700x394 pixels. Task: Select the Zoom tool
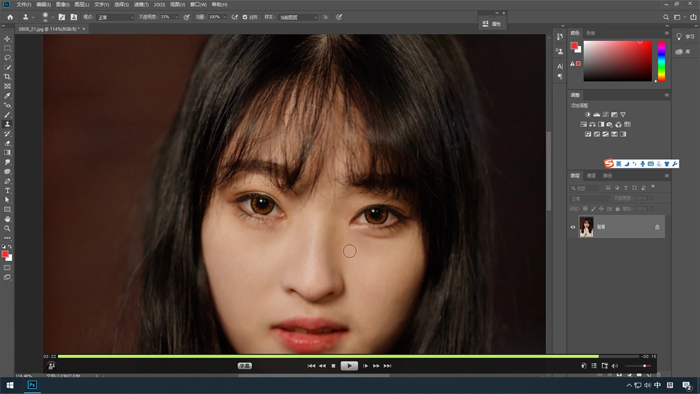tap(7, 228)
